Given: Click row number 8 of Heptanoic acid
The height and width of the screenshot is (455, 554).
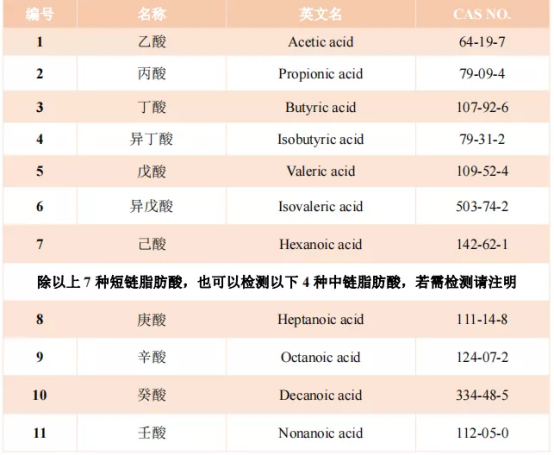Looking at the screenshot, I should coord(40,319).
